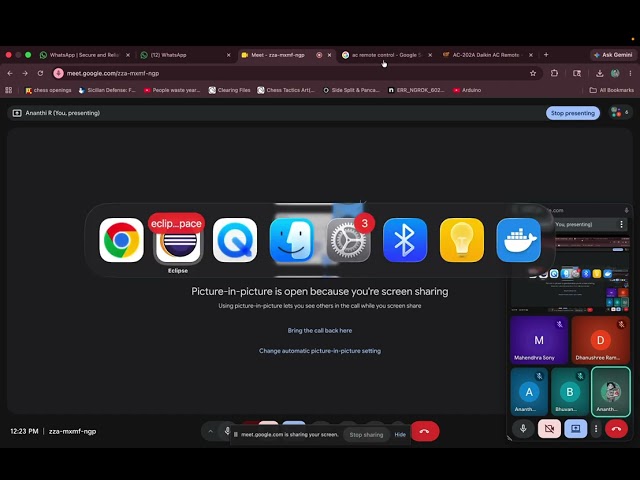Open Chess Tactics Art bookmark
640x480 pixels.
[x=286, y=90]
